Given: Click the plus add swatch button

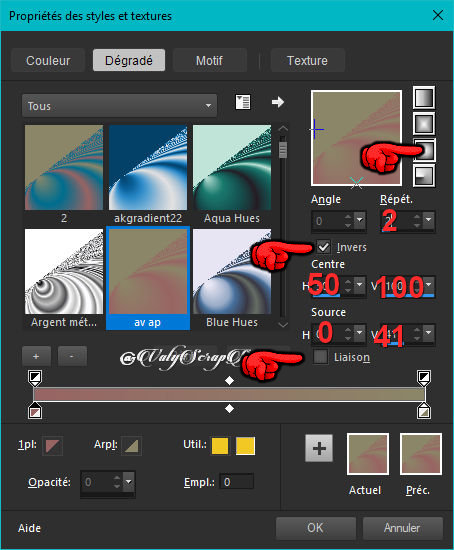Looking at the screenshot, I should click(x=319, y=448).
